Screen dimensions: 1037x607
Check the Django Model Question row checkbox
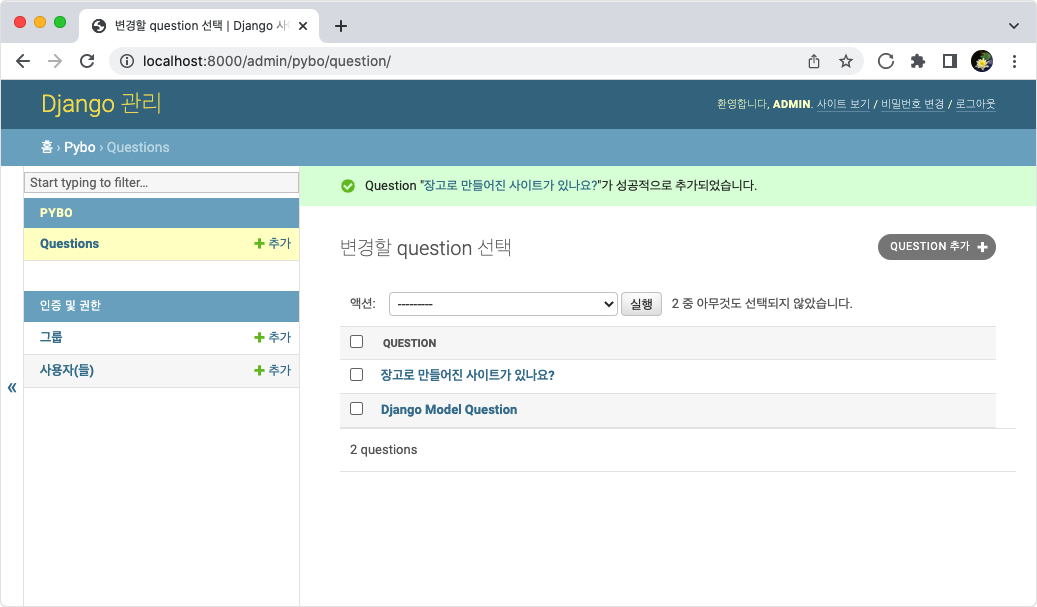(356, 409)
